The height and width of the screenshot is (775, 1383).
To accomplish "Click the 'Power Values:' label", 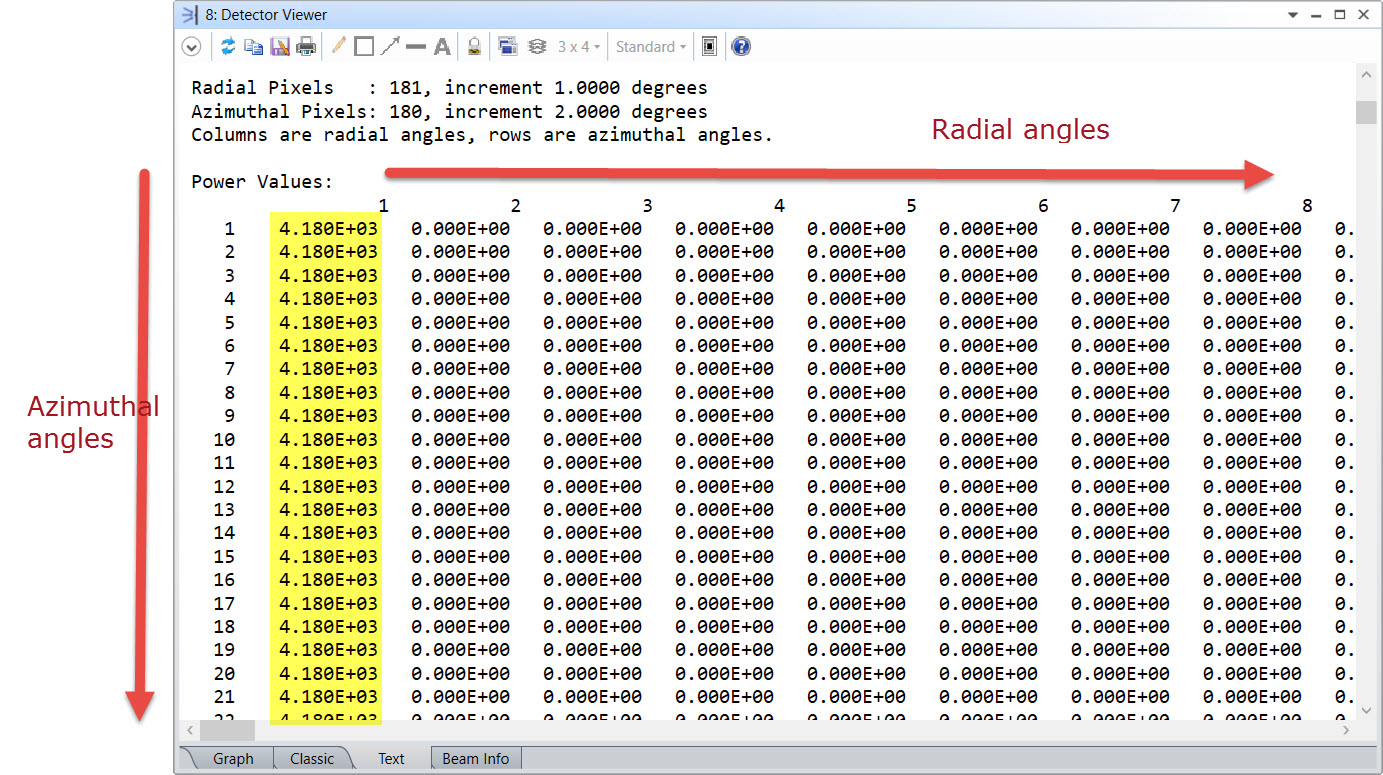I will point(262,182).
